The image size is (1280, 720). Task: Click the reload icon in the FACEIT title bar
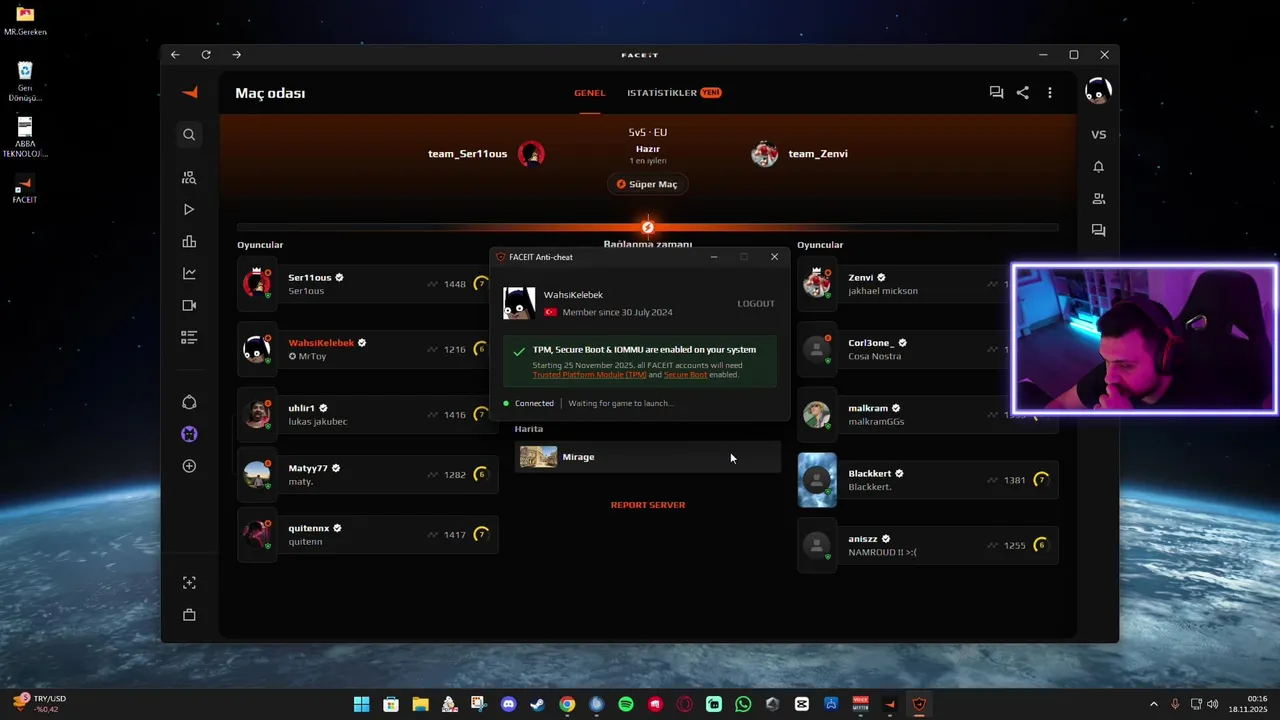click(206, 55)
